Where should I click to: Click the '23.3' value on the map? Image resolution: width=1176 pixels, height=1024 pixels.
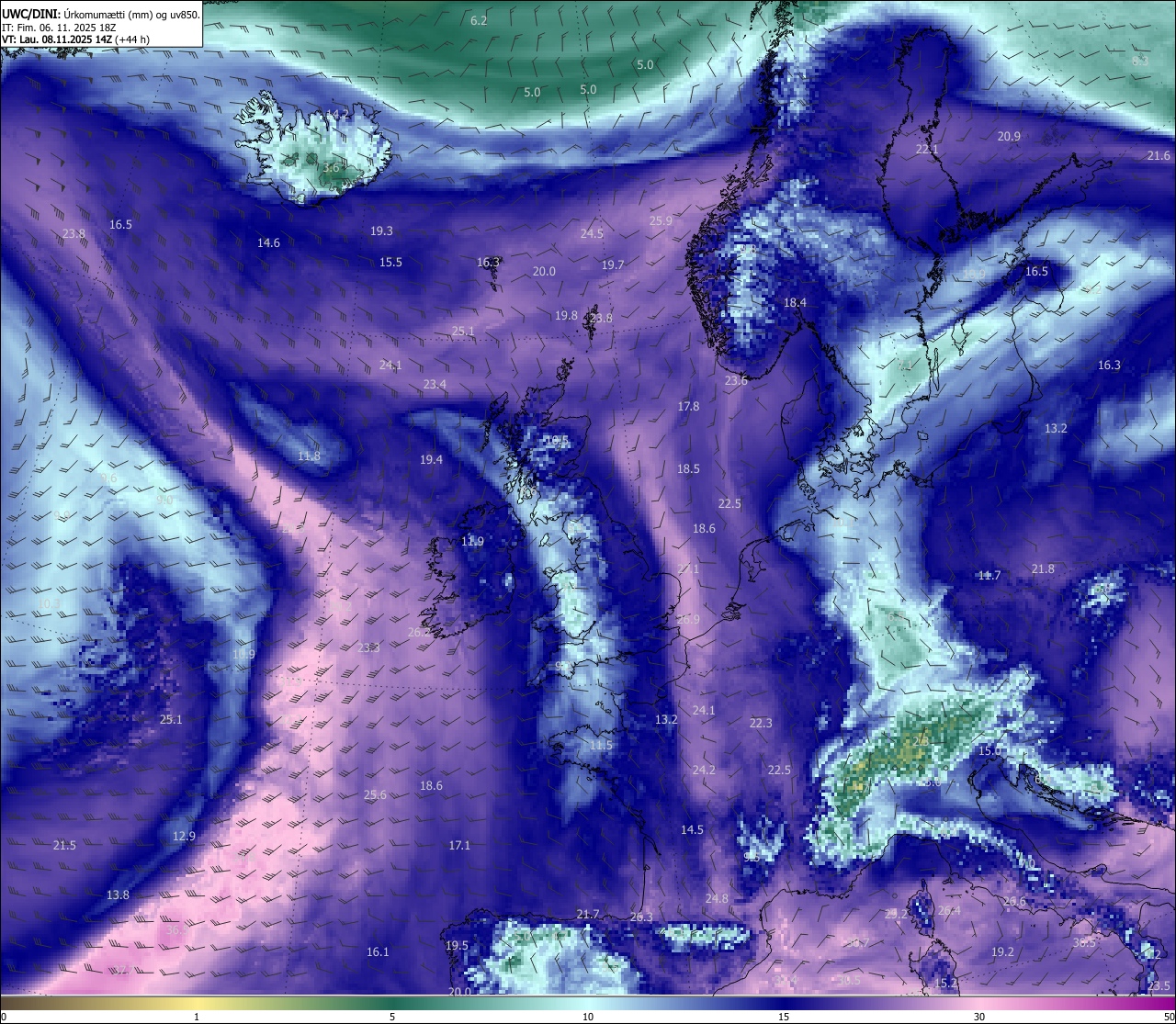click(x=368, y=647)
